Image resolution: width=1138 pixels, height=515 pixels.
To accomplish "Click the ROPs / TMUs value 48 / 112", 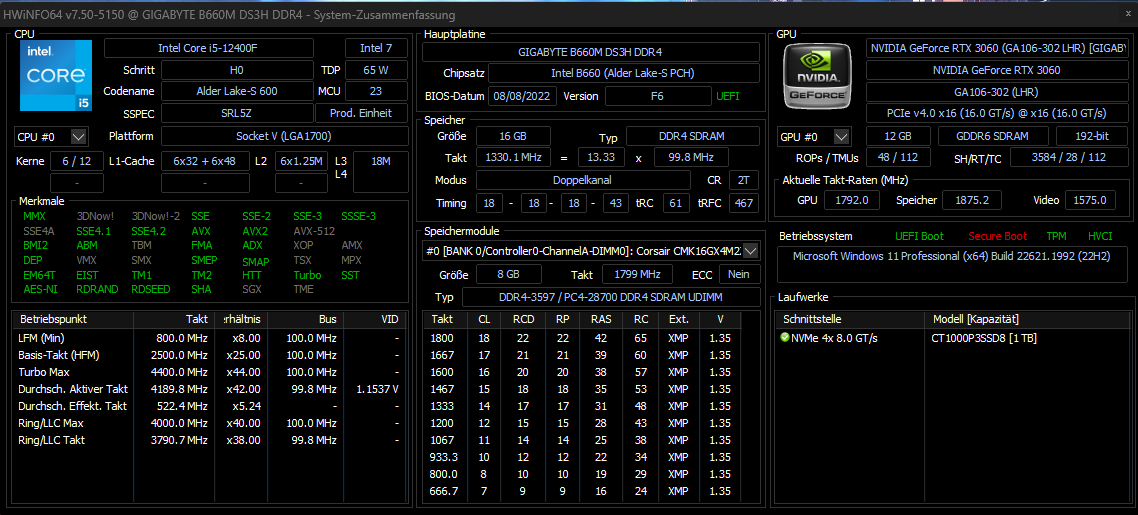I will pos(898,157).
